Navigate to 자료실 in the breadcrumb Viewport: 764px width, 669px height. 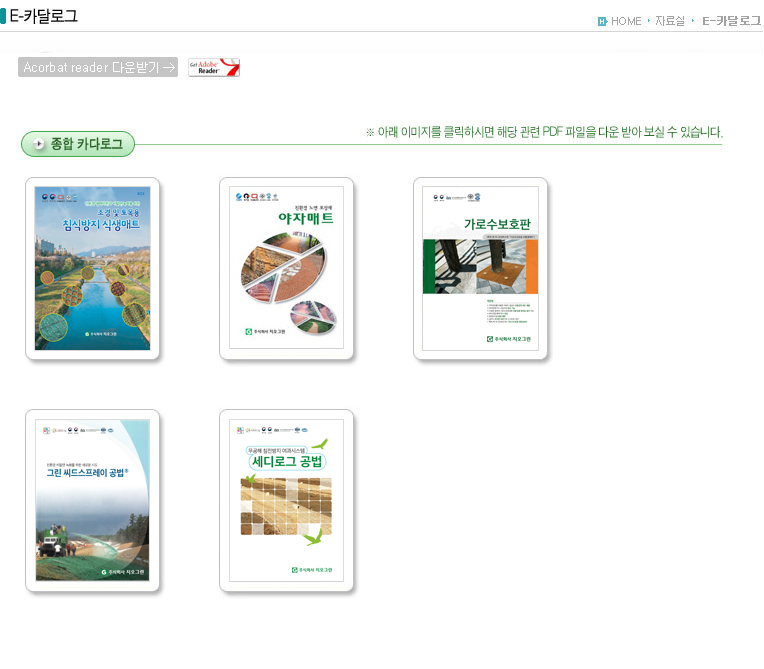click(669, 21)
